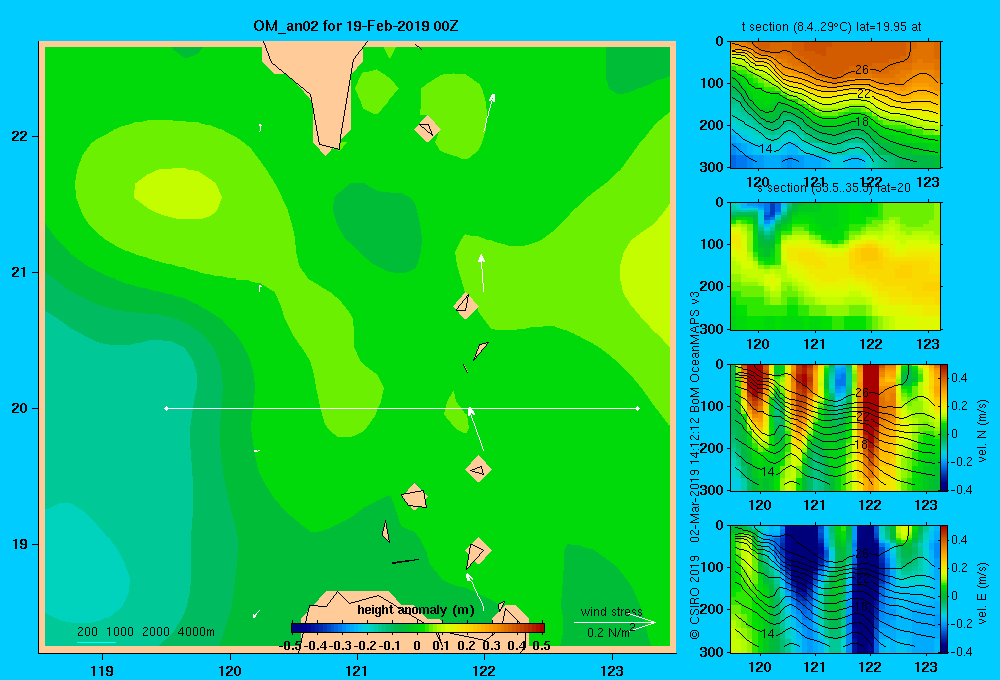
Task: Click longitude label 119 on main map
Action: (x=102, y=670)
